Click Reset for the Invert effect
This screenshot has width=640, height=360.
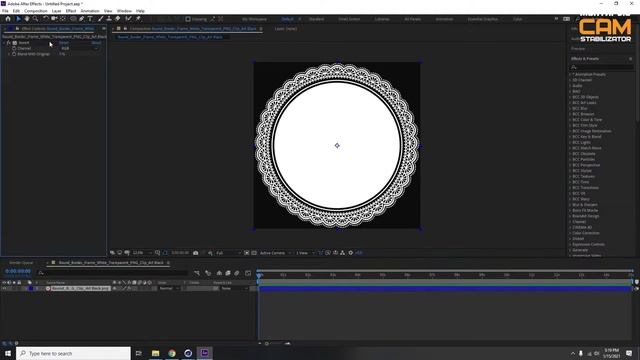pyautogui.click(x=64, y=42)
